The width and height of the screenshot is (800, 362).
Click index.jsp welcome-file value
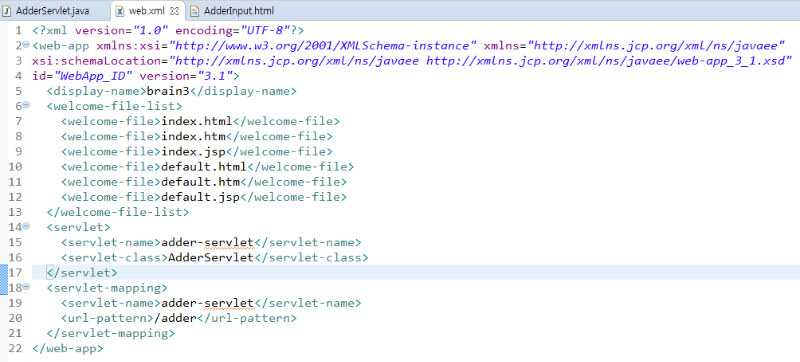pos(193,152)
